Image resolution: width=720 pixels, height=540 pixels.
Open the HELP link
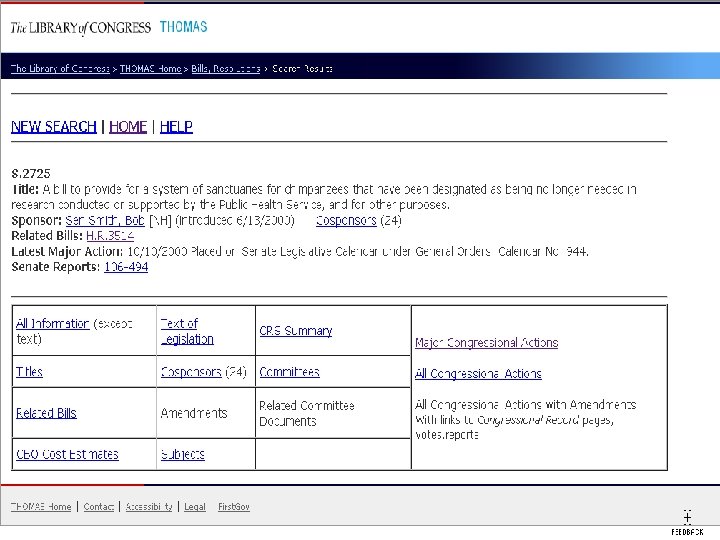coord(176,127)
